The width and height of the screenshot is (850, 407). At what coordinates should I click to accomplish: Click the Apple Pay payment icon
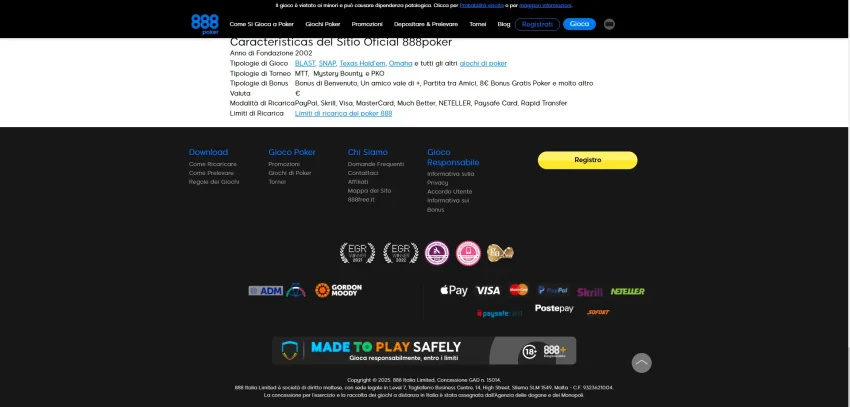[454, 291]
